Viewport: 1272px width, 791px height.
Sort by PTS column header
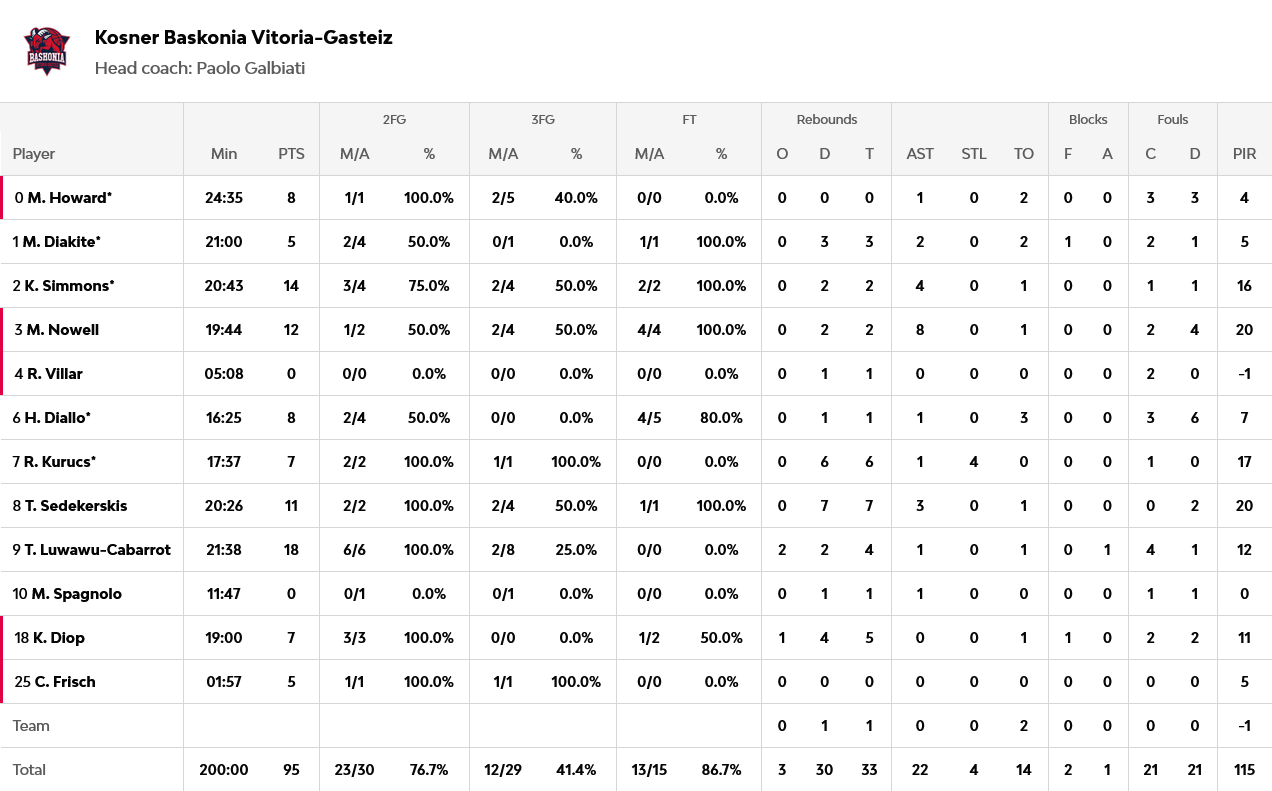click(291, 154)
